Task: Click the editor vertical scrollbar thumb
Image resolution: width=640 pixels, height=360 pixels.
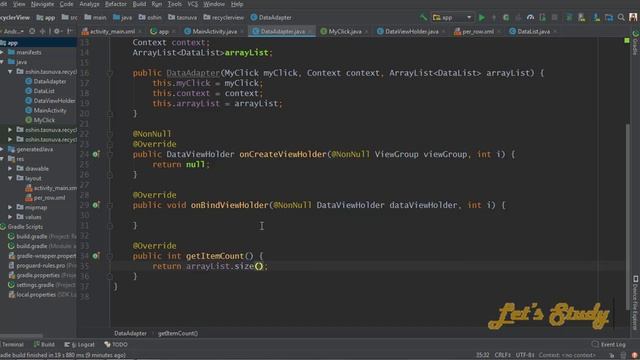Action: click(x=627, y=216)
